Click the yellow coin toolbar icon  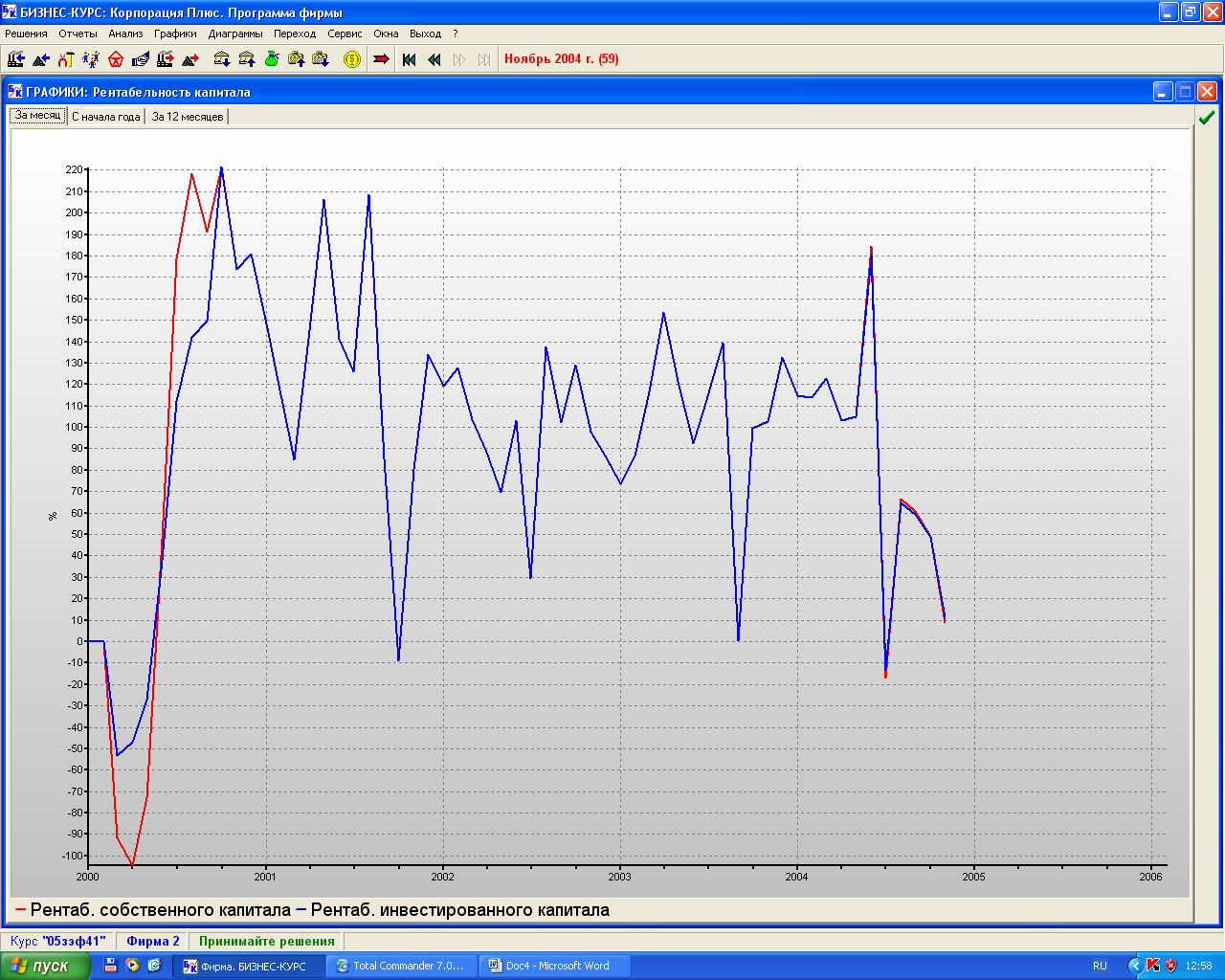352,59
